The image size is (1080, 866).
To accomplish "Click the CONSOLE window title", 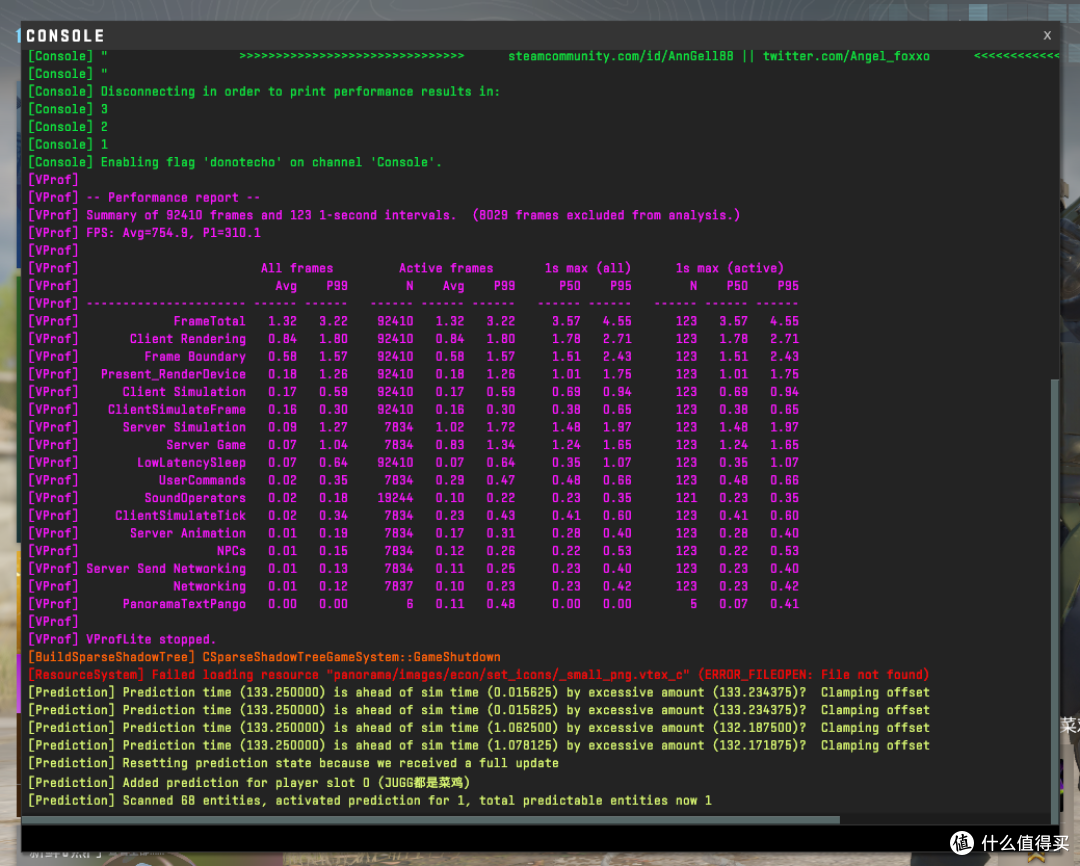I will pyautogui.click(x=65, y=36).
